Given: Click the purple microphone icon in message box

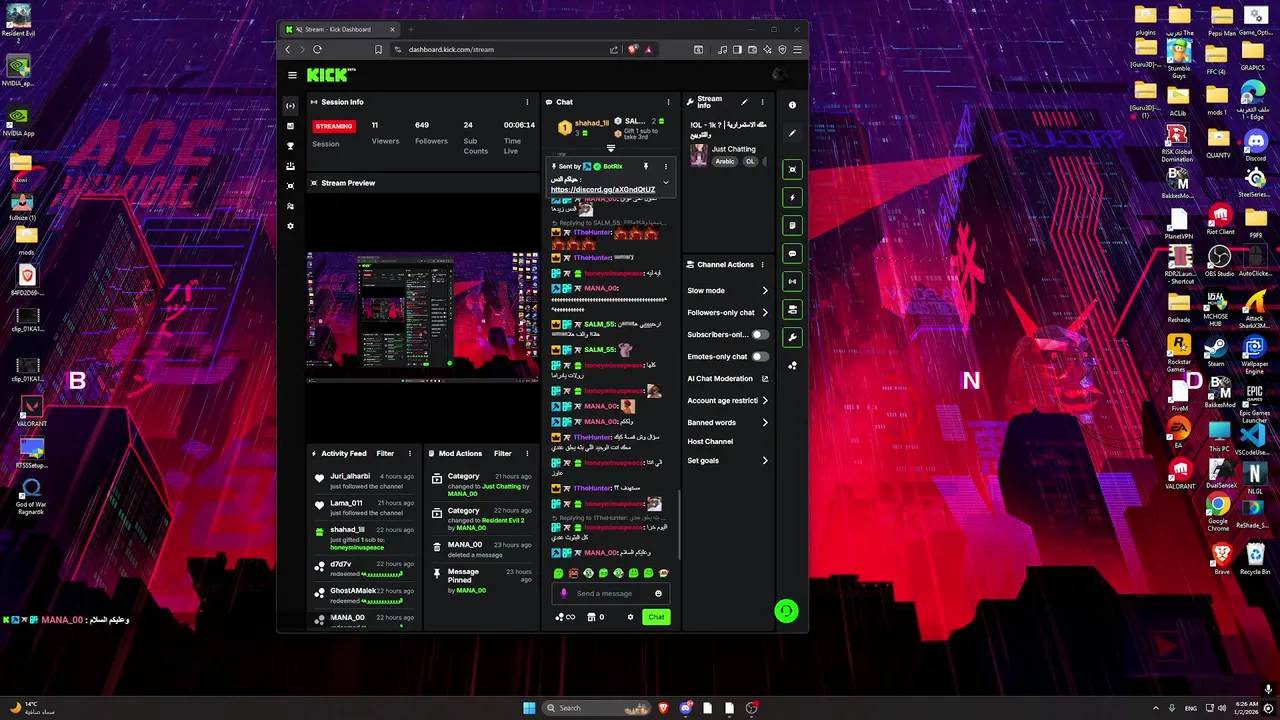Looking at the screenshot, I should click(563, 593).
